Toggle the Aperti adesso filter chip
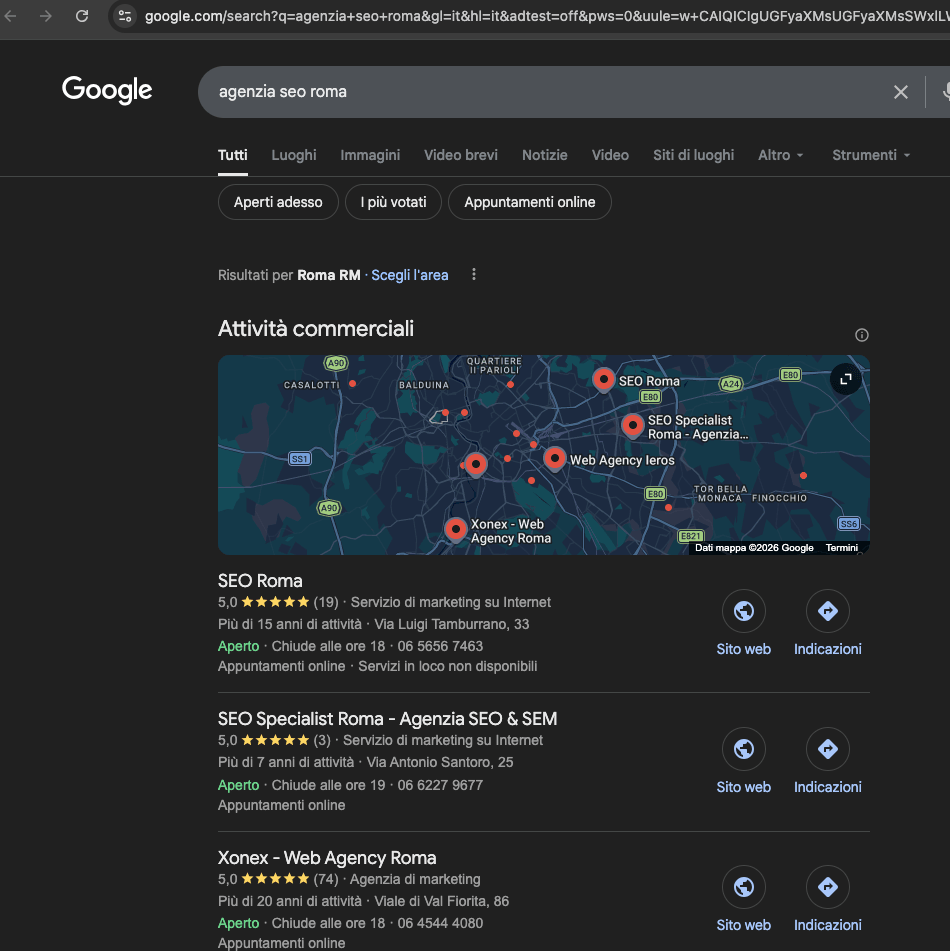Image resolution: width=950 pixels, height=951 pixels. click(278, 202)
